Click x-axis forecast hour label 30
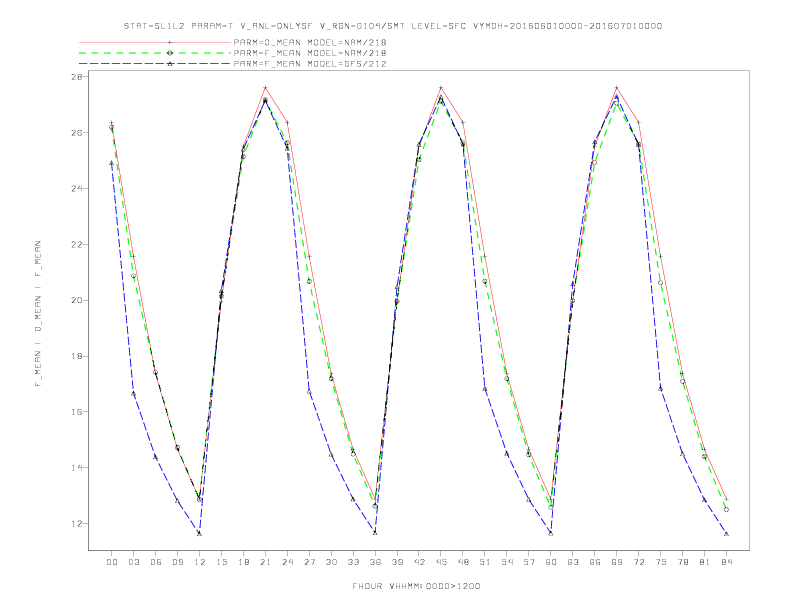Image resolution: width=792 pixels, height=612 pixels. coord(331,562)
